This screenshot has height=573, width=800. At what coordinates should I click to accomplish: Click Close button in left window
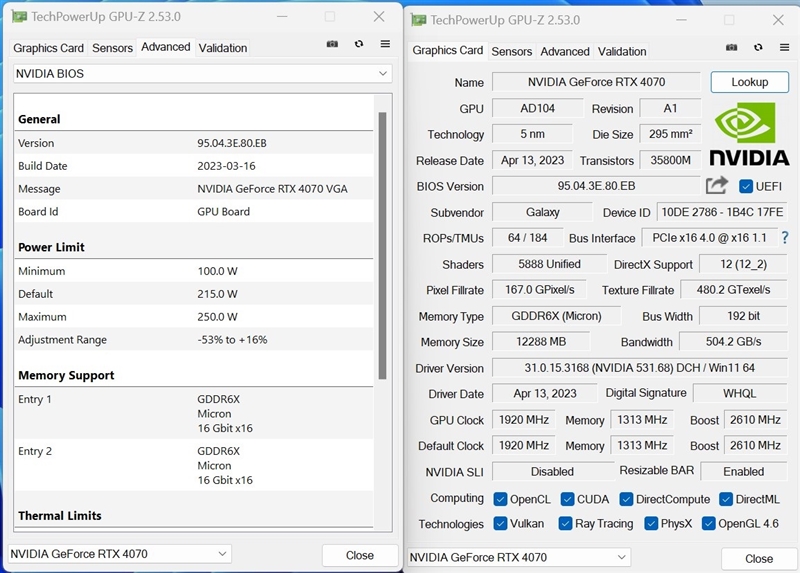click(x=360, y=555)
